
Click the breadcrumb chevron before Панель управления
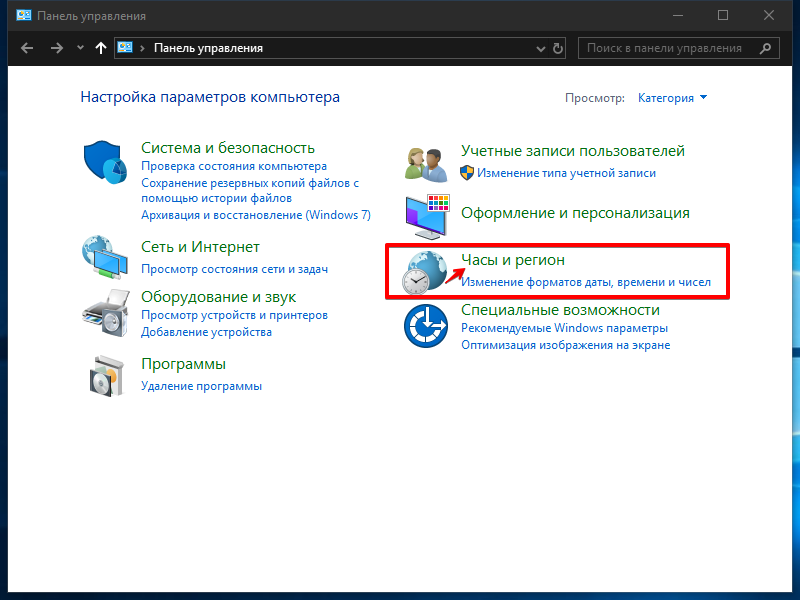pos(143,48)
